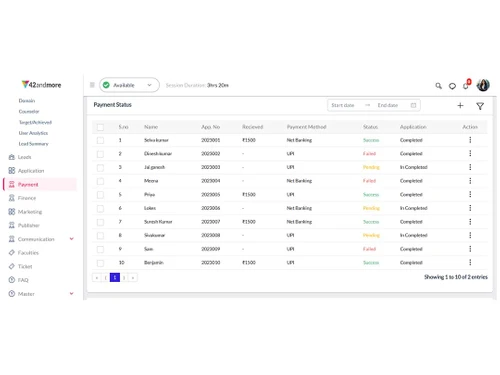This screenshot has height=375, width=500.
Task: Open the Counselor sidebar submenu item
Action: click(29, 111)
